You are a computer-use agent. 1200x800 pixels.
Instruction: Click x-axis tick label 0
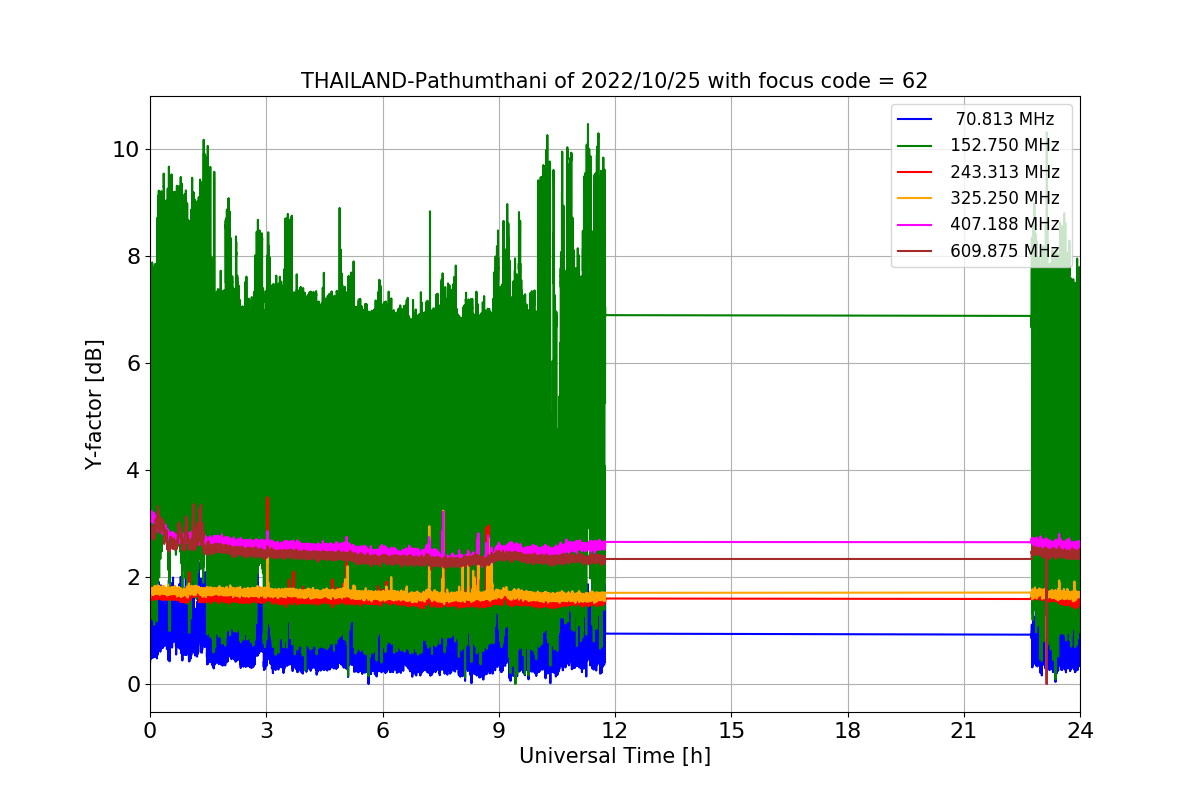point(150,731)
